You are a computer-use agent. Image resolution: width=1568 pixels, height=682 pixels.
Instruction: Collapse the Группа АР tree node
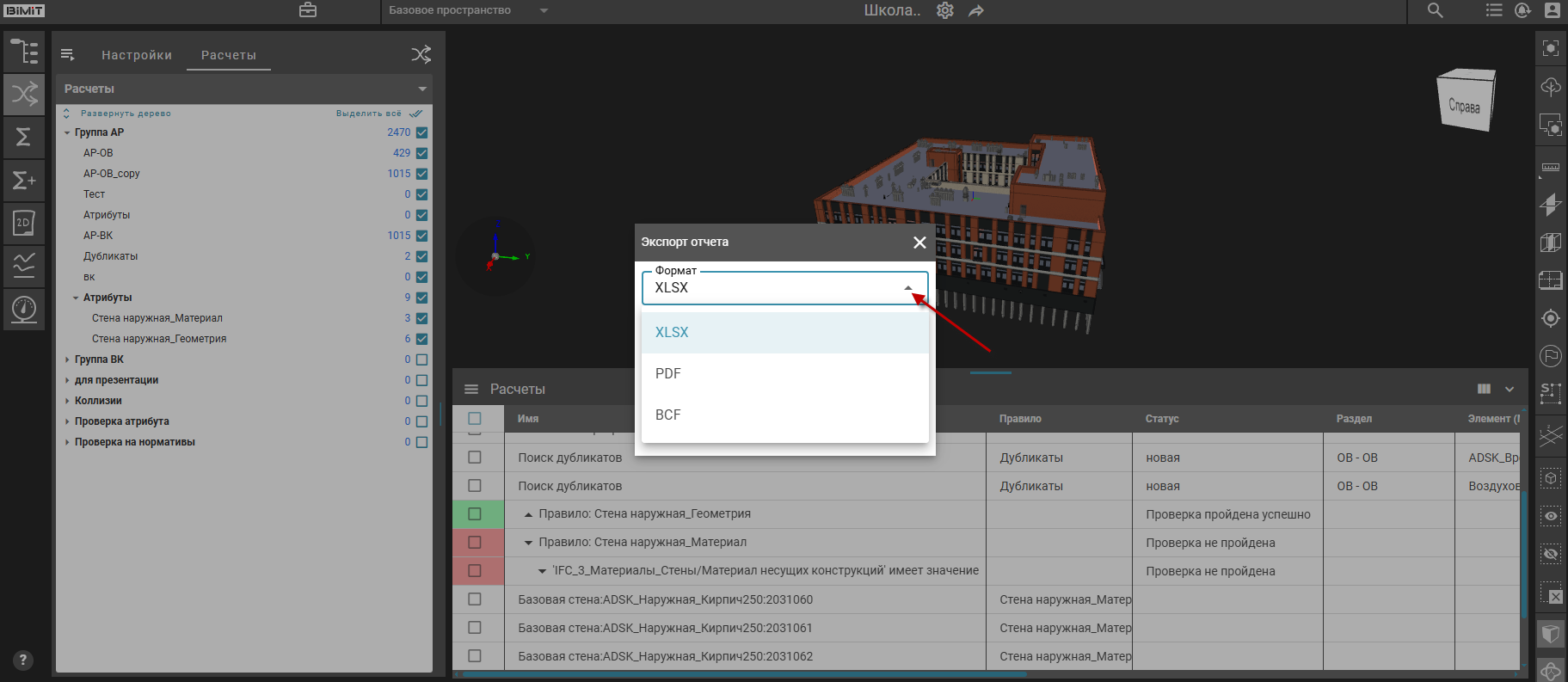[67, 132]
